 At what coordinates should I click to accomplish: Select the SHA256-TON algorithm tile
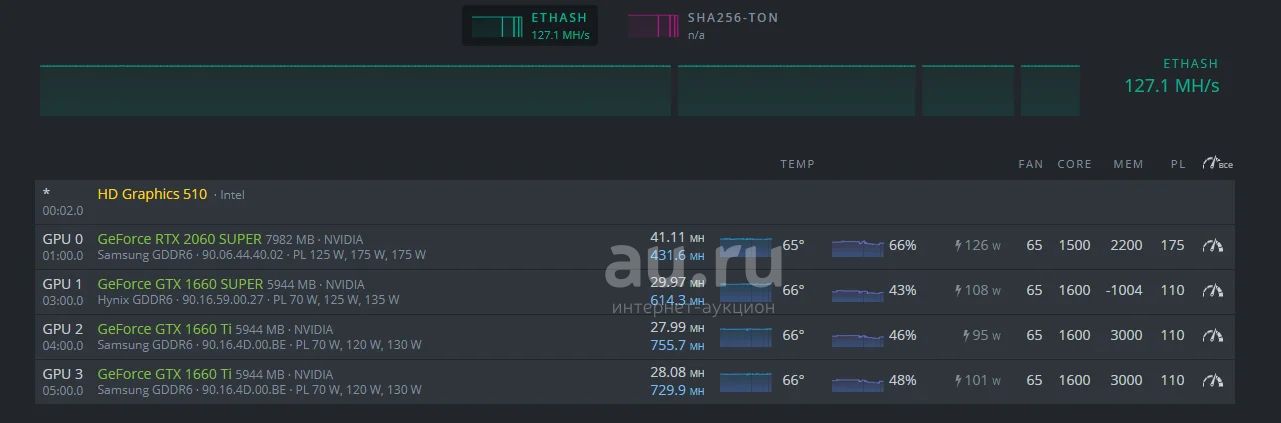click(x=703, y=26)
